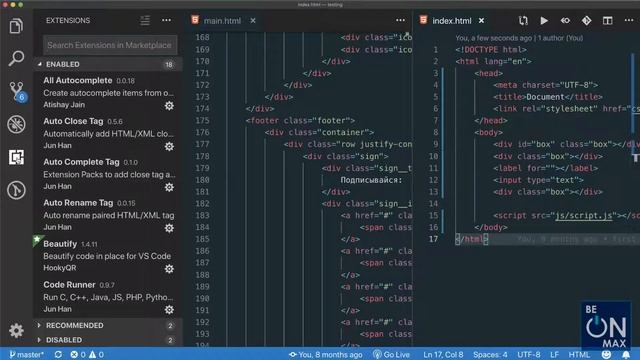
Task: Change indentation via Spaces: 4
Action: click(x=490, y=354)
